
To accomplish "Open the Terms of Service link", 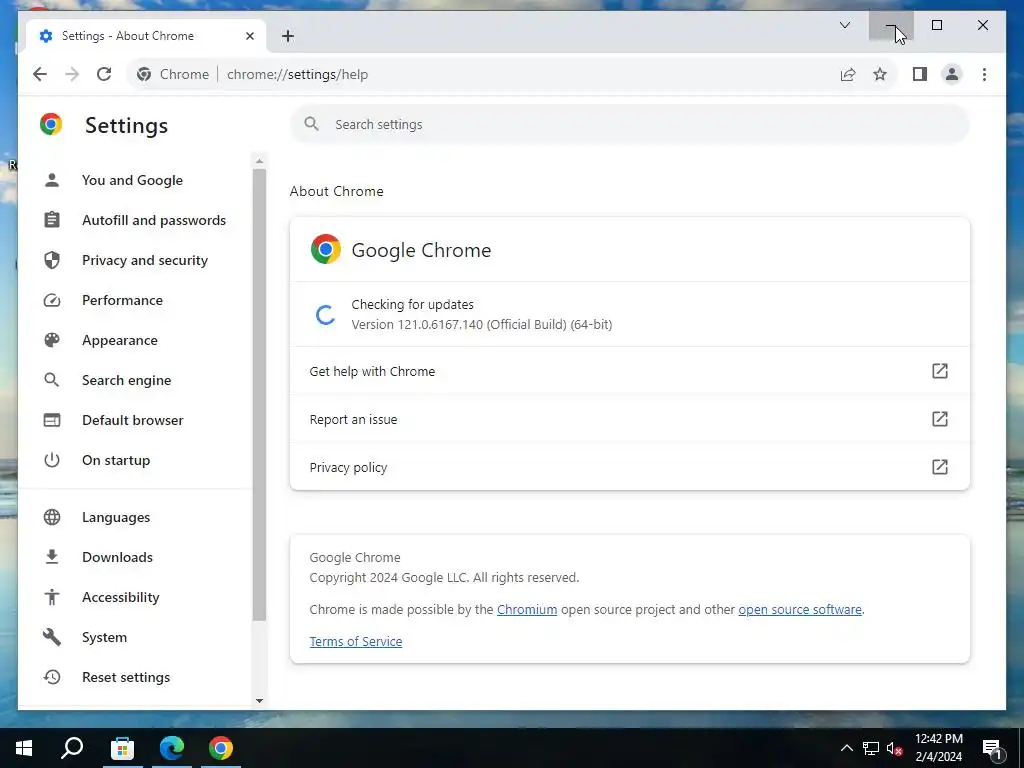I will (356, 641).
